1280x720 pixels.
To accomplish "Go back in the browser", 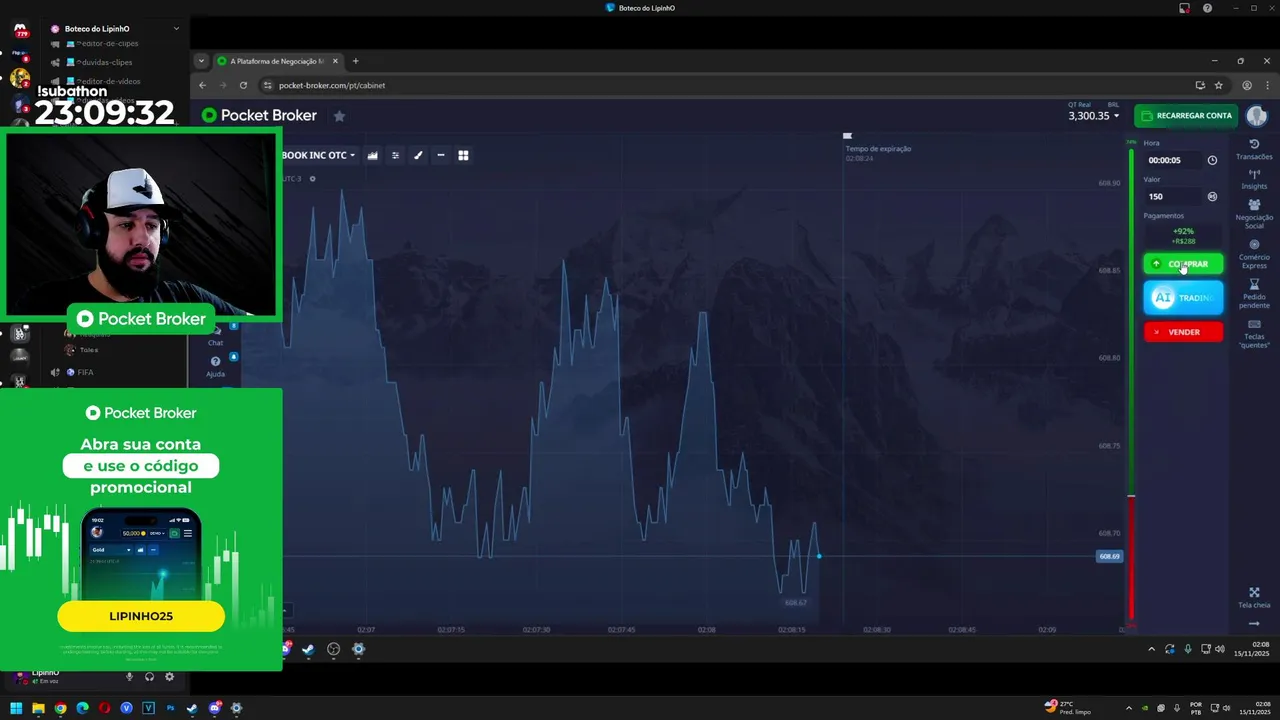I will click(x=202, y=85).
